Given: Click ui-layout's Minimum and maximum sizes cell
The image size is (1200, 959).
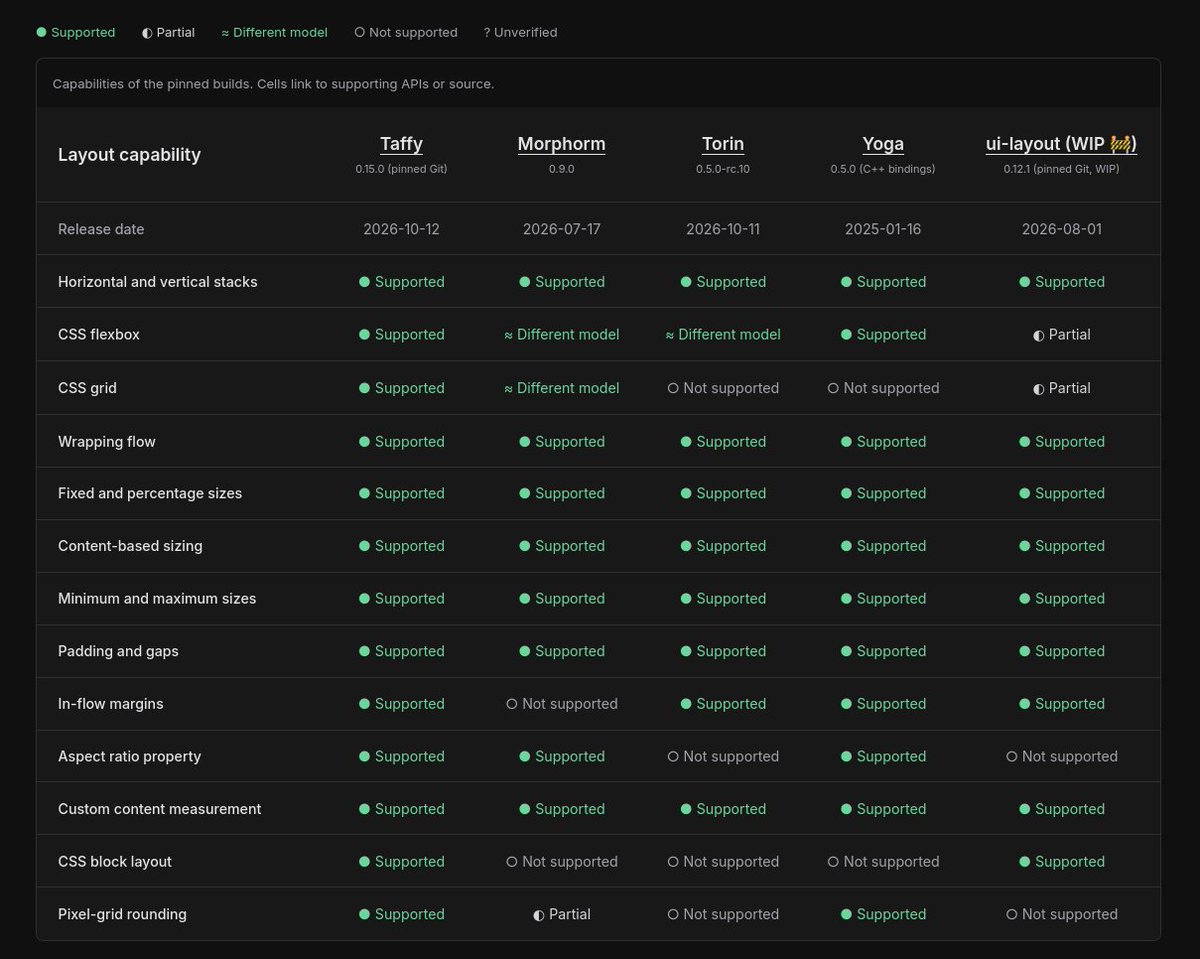Looking at the screenshot, I should click(x=1061, y=599).
